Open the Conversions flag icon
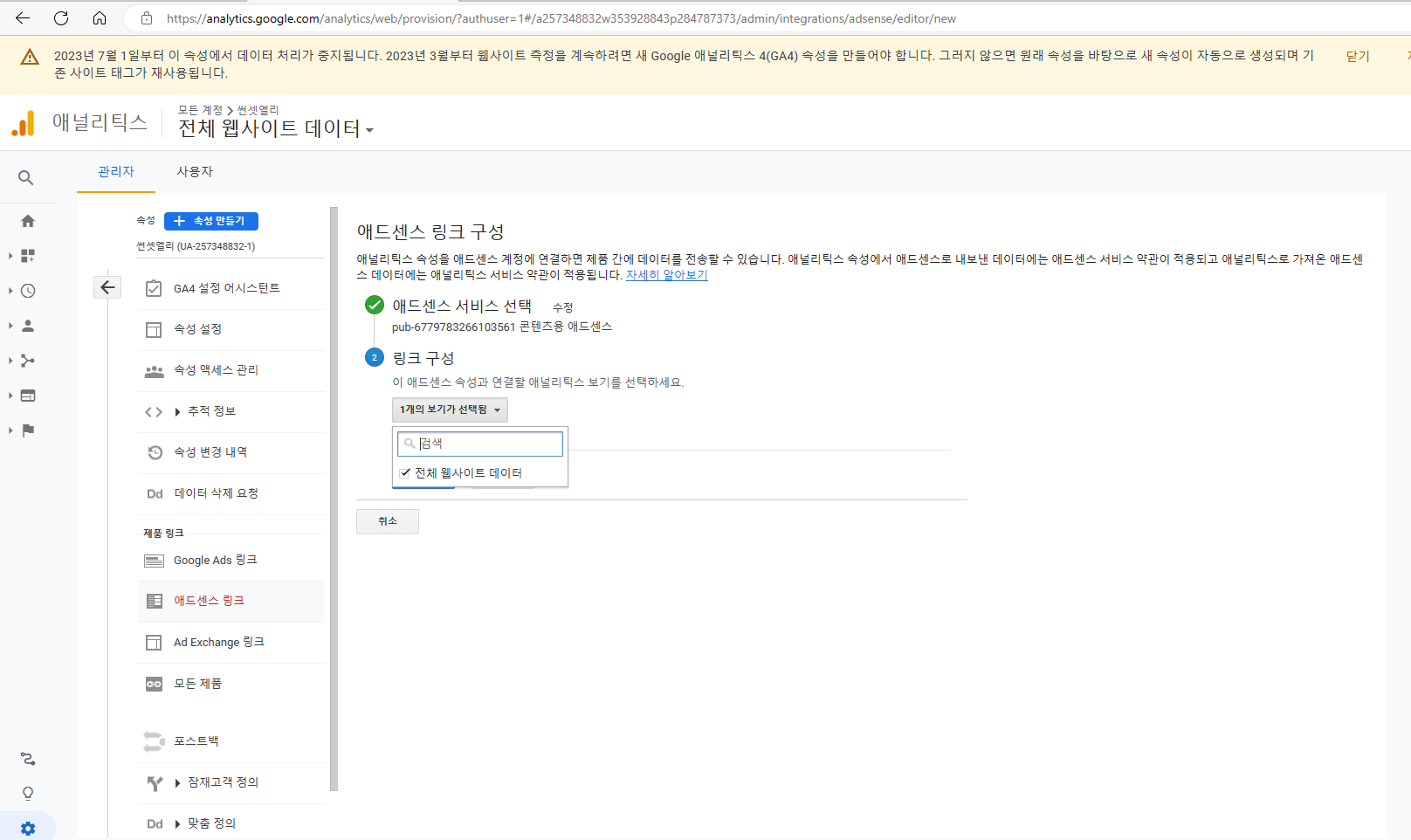The image size is (1411, 840). (x=28, y=430)
